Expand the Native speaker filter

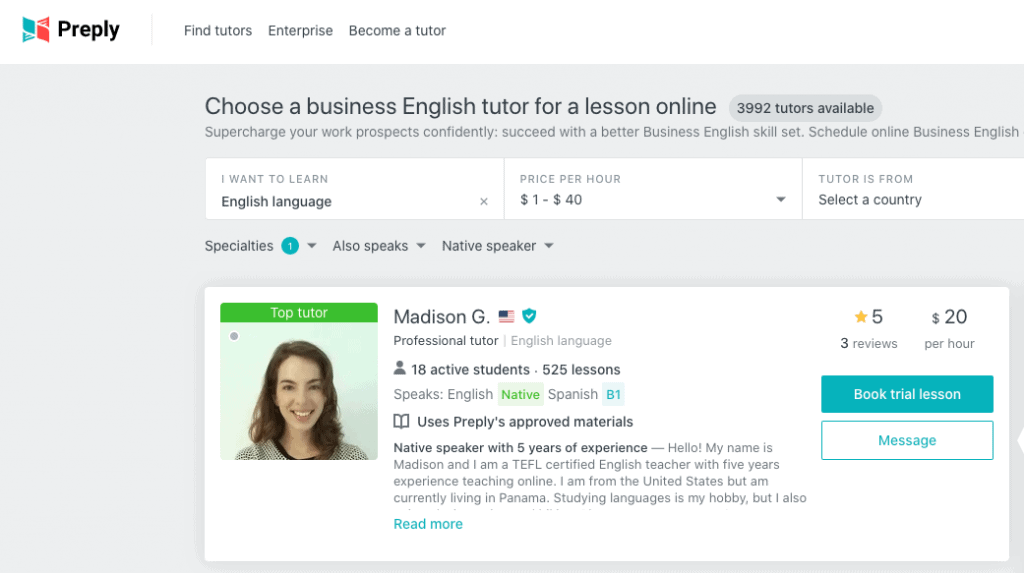(497, 246)
